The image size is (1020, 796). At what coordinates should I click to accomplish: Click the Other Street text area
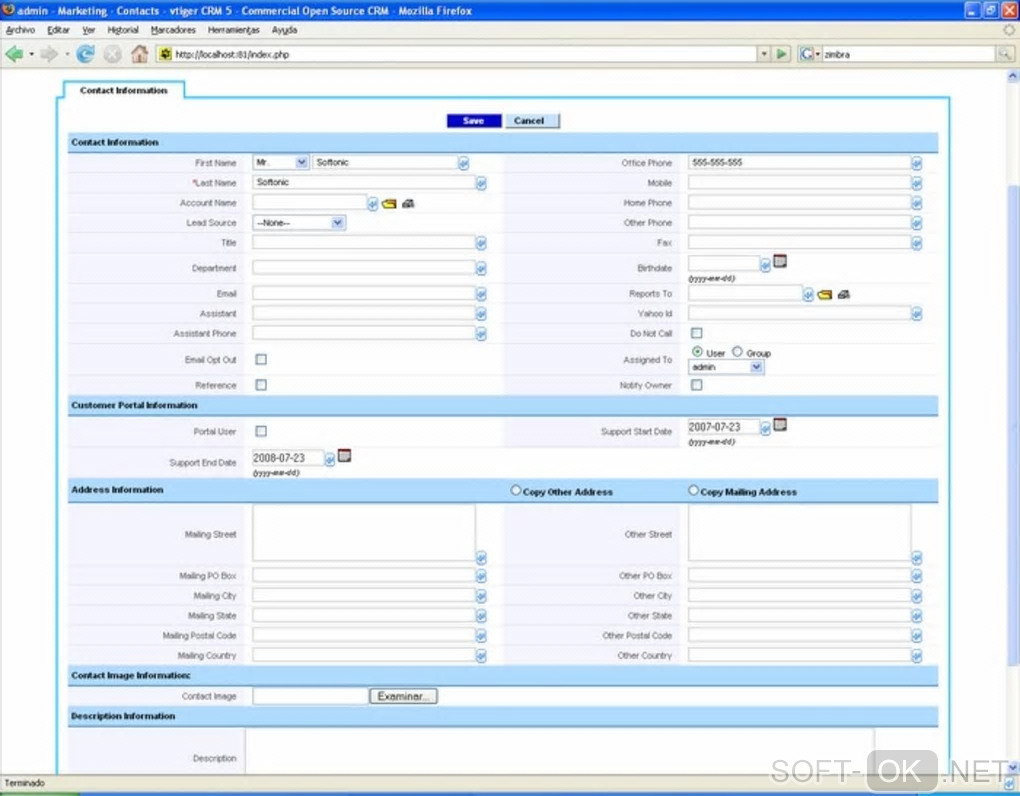[x=799, y=533]
